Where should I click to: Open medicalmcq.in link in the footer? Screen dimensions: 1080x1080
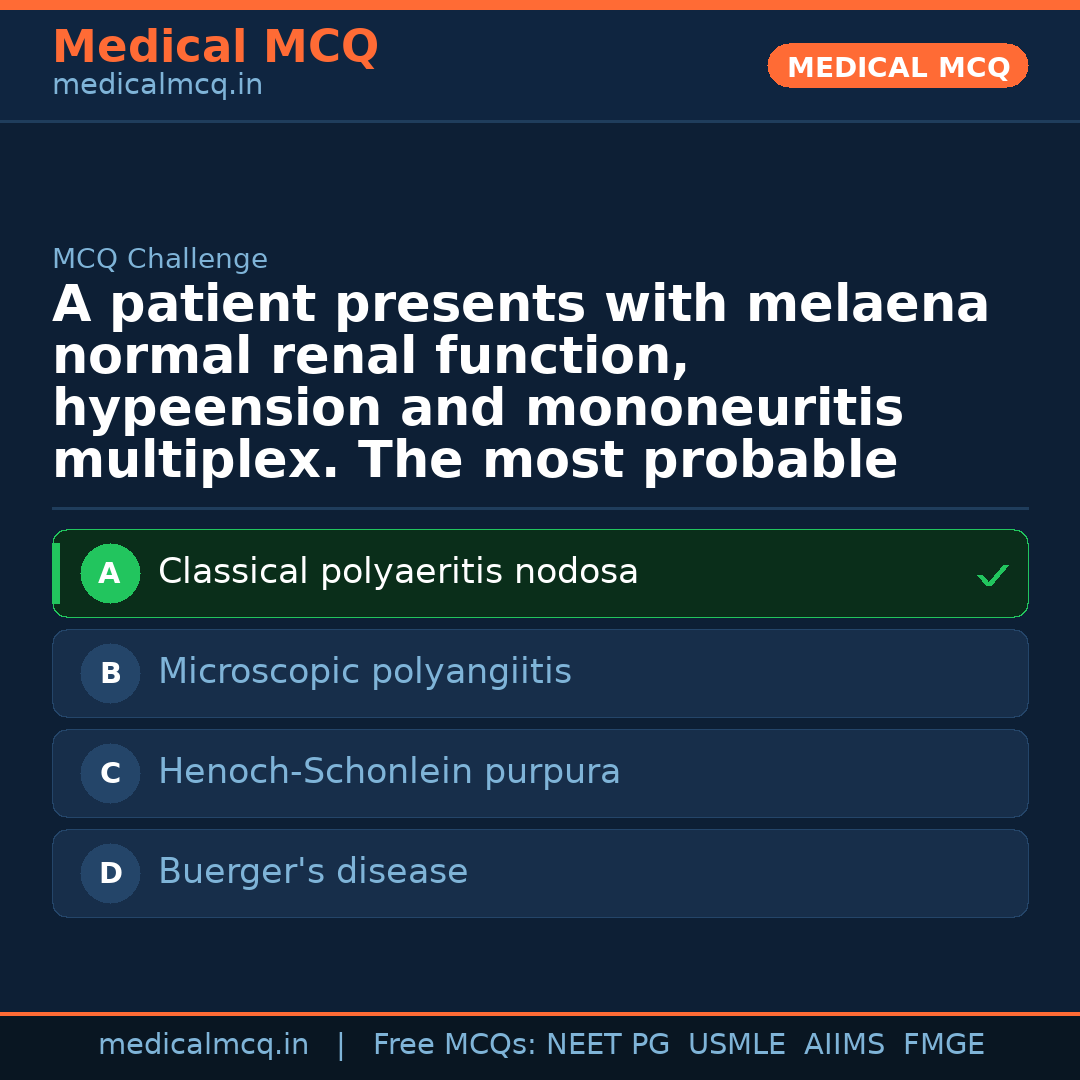[203, 1045]
